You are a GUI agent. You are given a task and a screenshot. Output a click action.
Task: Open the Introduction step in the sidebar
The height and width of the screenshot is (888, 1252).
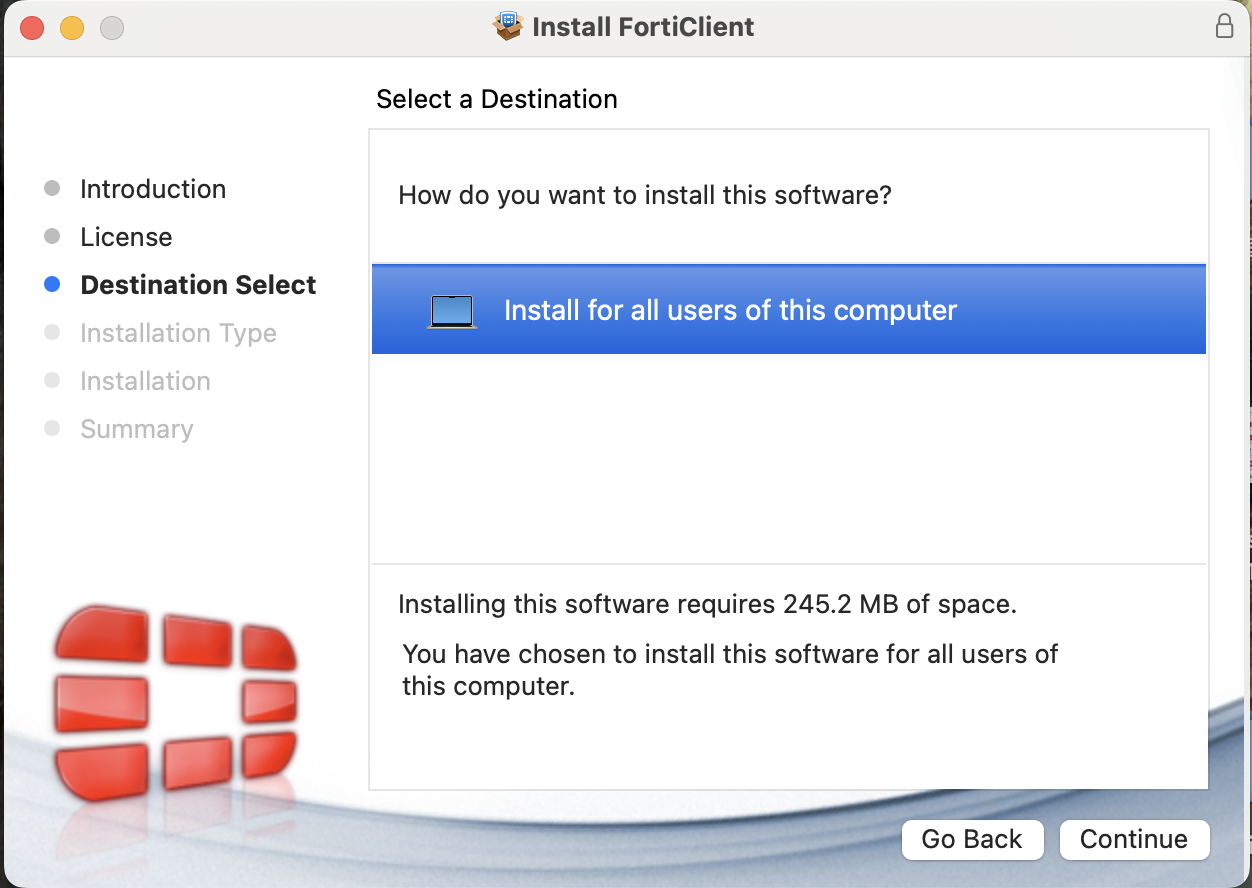(x=153, y=189)
